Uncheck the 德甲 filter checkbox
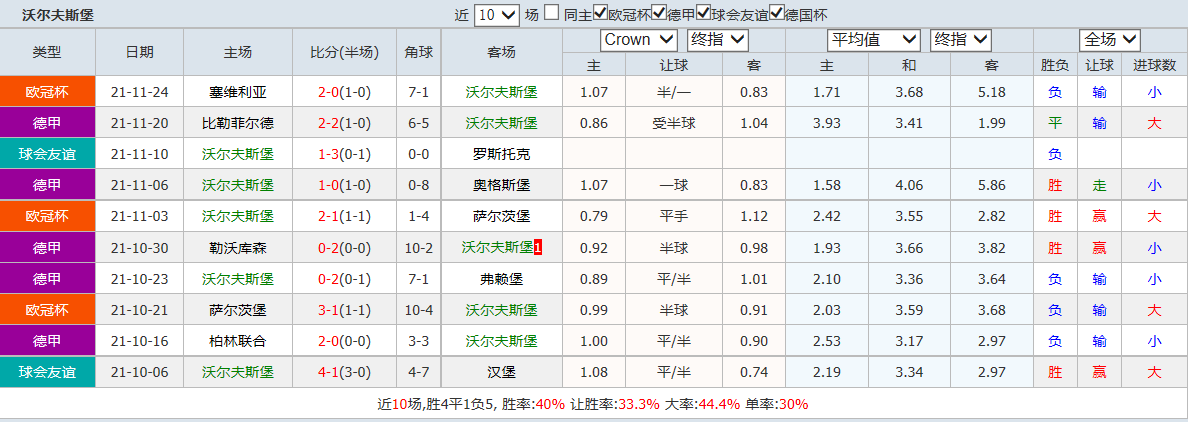This screenshot has height=422, width=1190. click(659, 13)
